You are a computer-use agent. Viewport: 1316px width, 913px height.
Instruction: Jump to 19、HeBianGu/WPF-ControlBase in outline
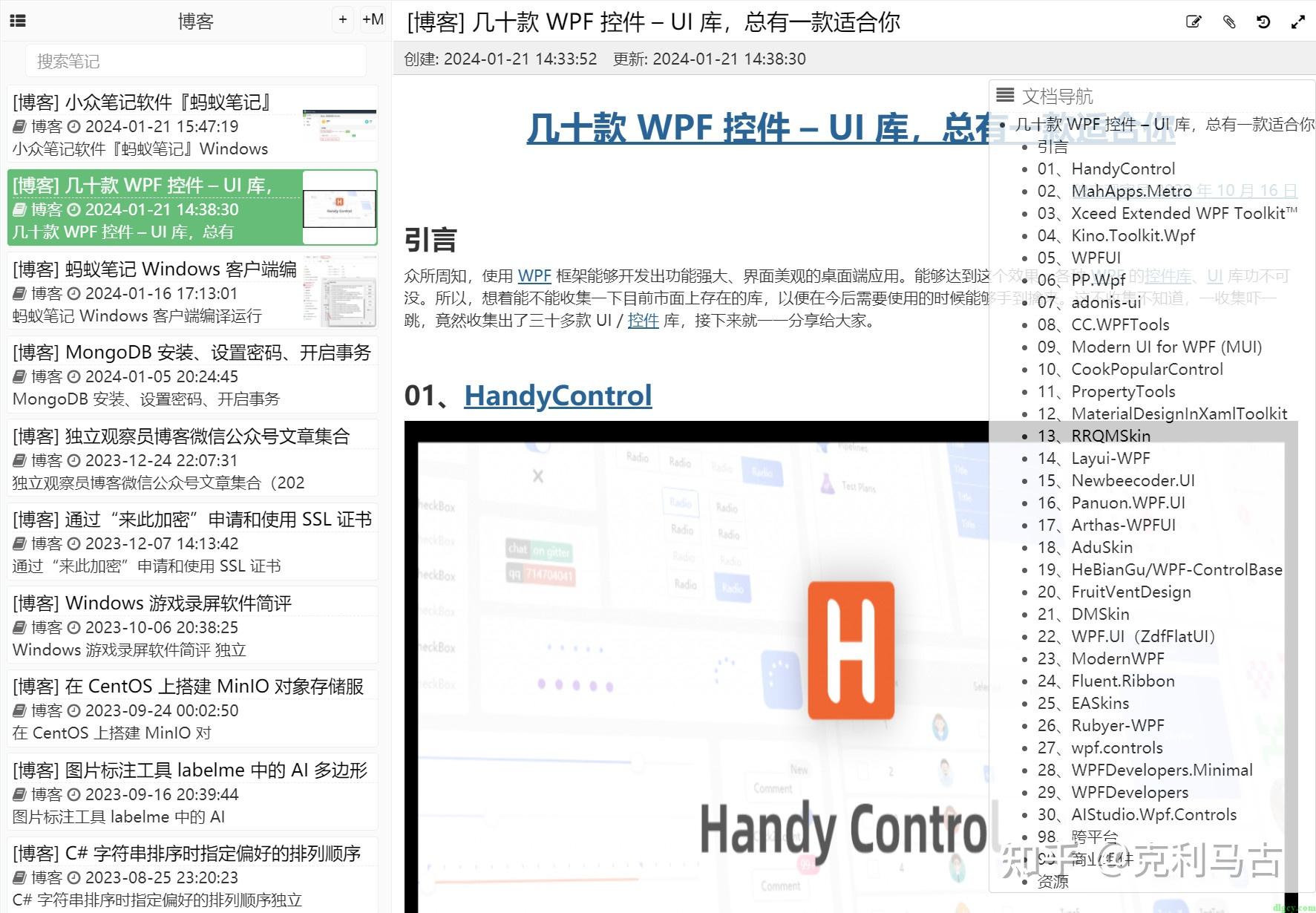1160,570
